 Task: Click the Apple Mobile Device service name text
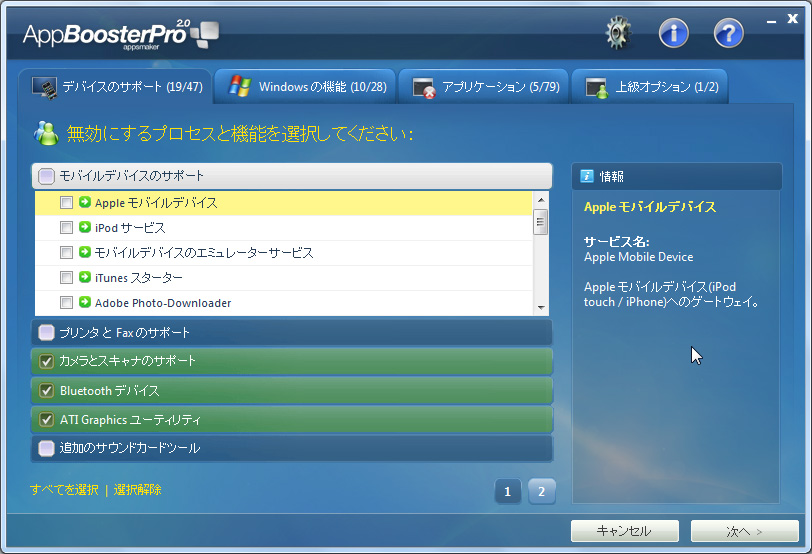(639, 257)
